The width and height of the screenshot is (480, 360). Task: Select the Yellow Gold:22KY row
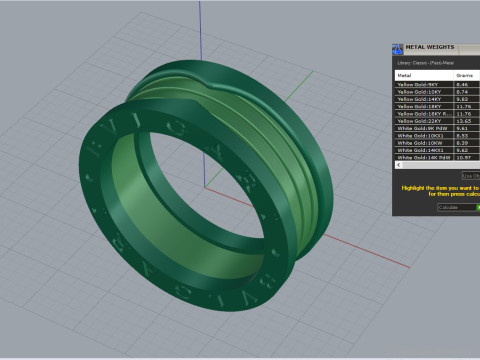tap(437, 121)
